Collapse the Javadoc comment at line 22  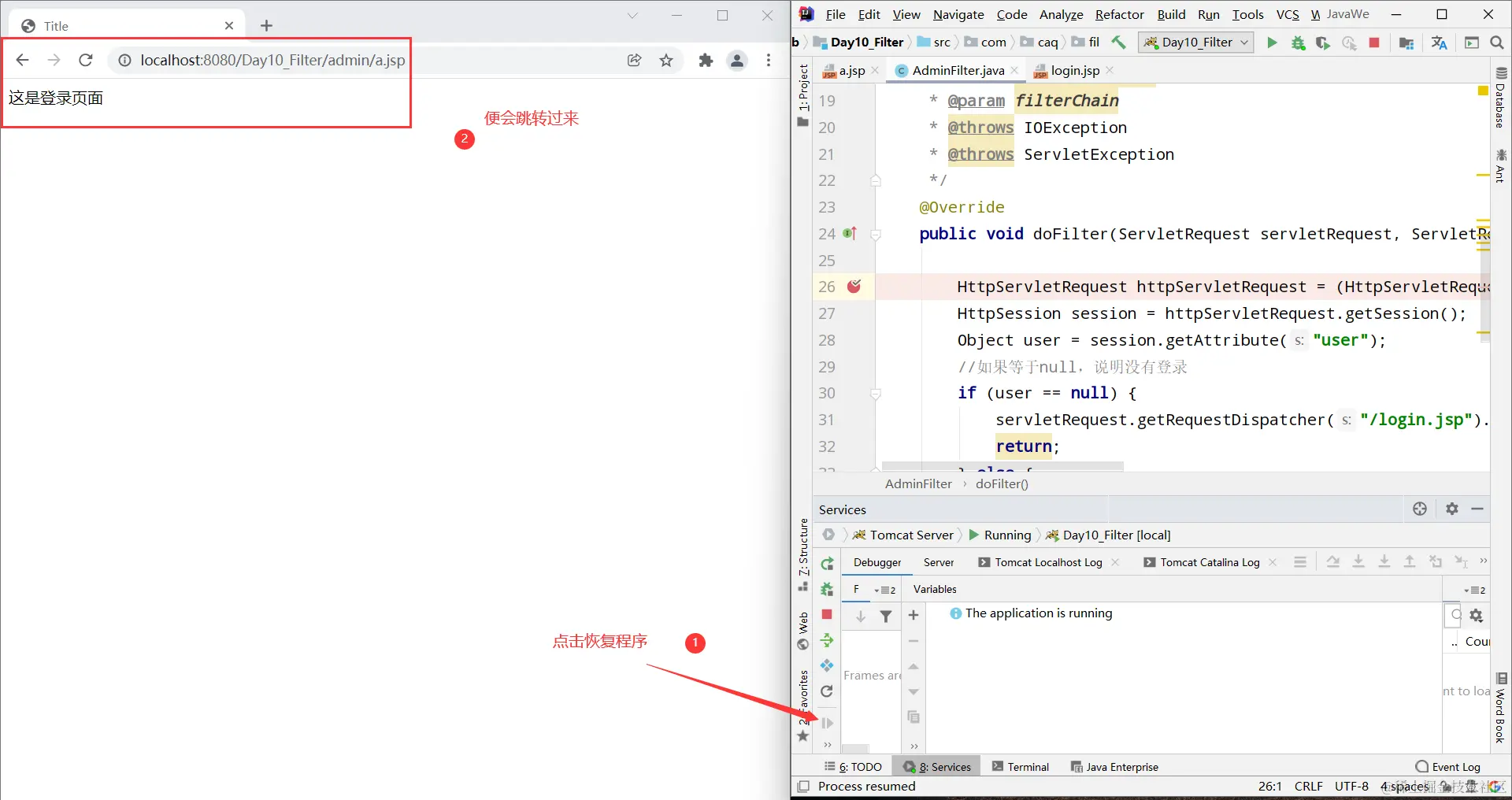point(875,180)
